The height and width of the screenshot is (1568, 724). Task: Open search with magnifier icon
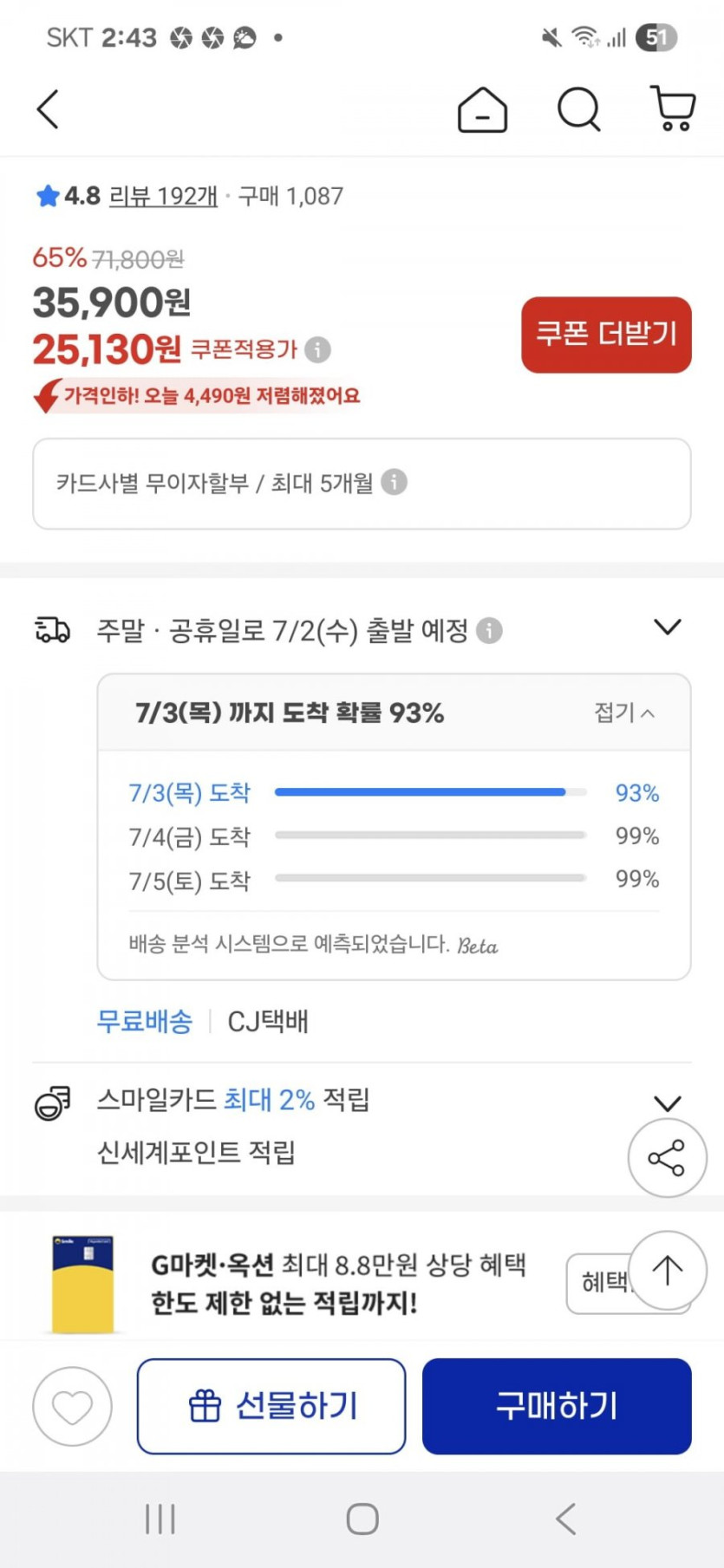click(578, 109)
